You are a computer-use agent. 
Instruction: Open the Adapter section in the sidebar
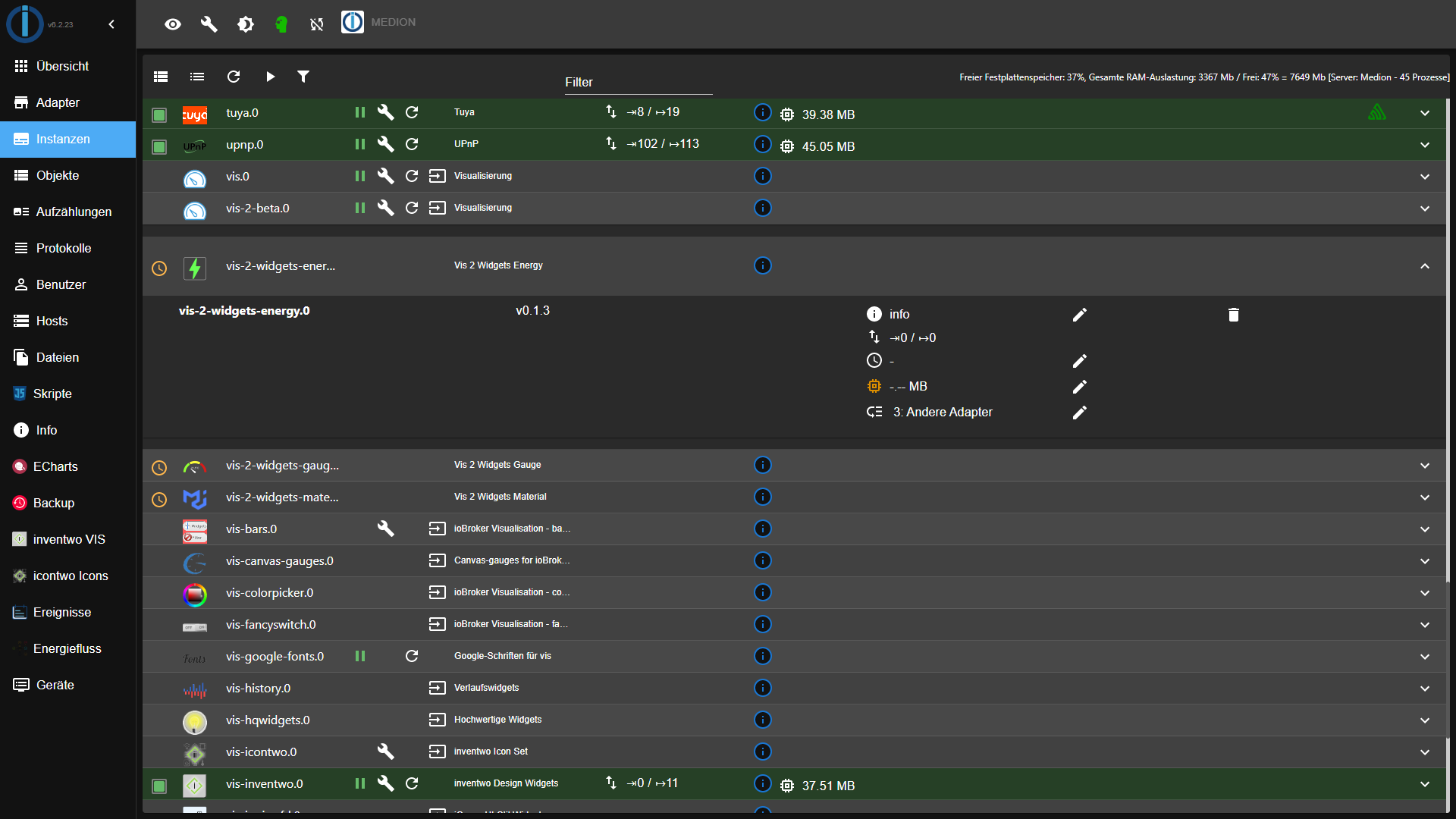(x=68, y=102)
